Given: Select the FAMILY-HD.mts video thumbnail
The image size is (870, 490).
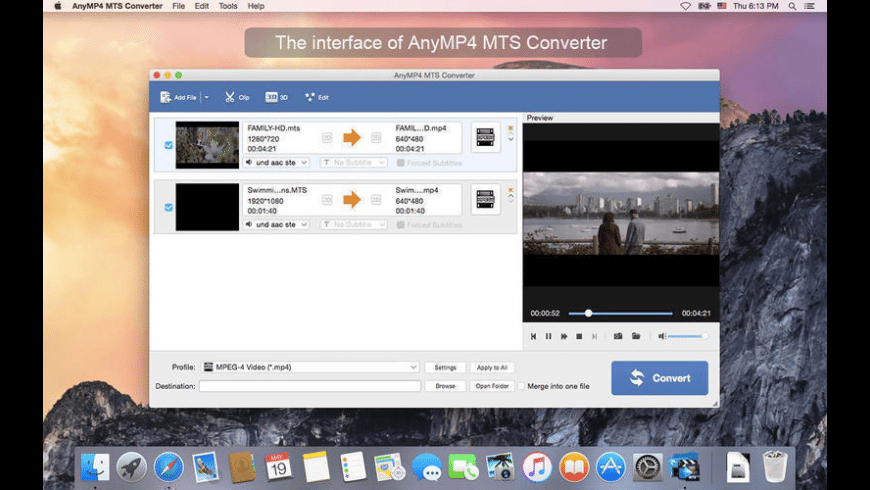Looking at the screenshot, I should point(207,145).
